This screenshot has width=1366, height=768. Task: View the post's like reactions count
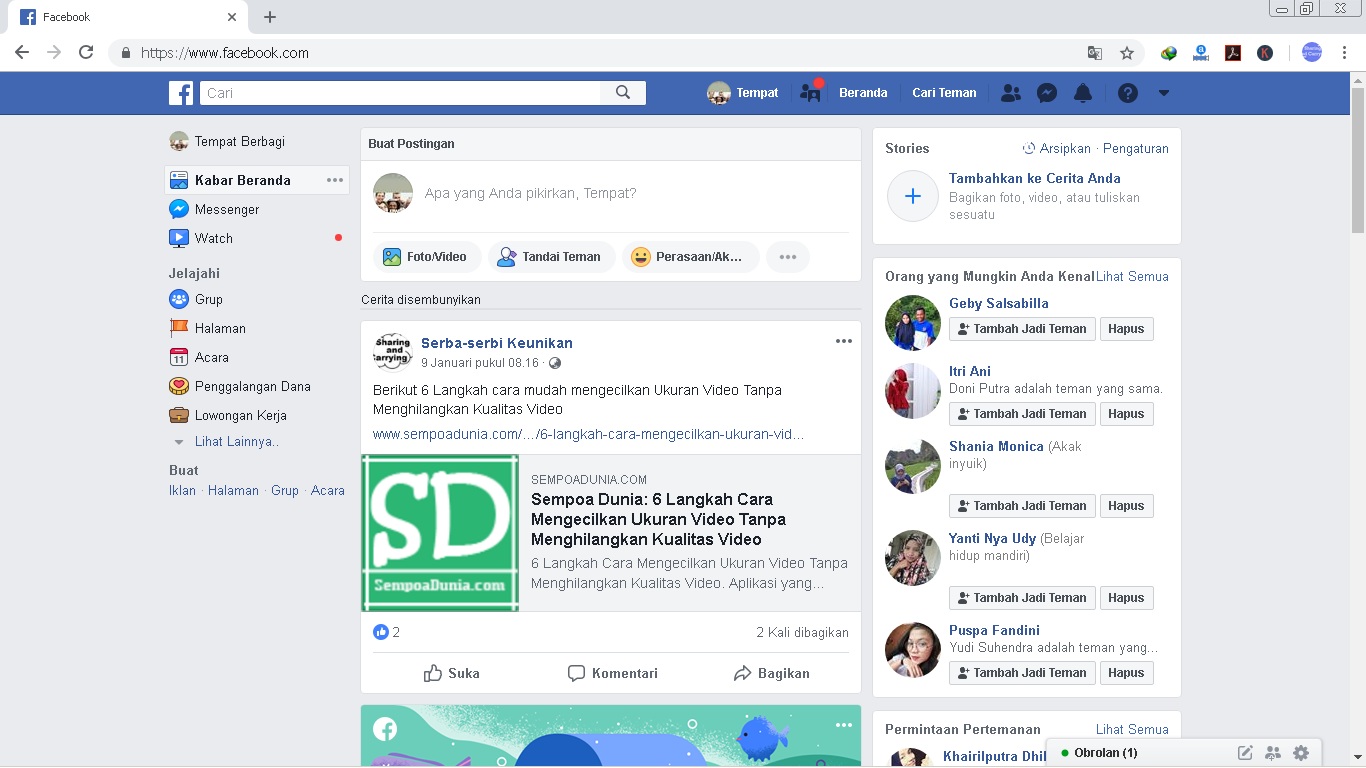click(x=387, y=632)
